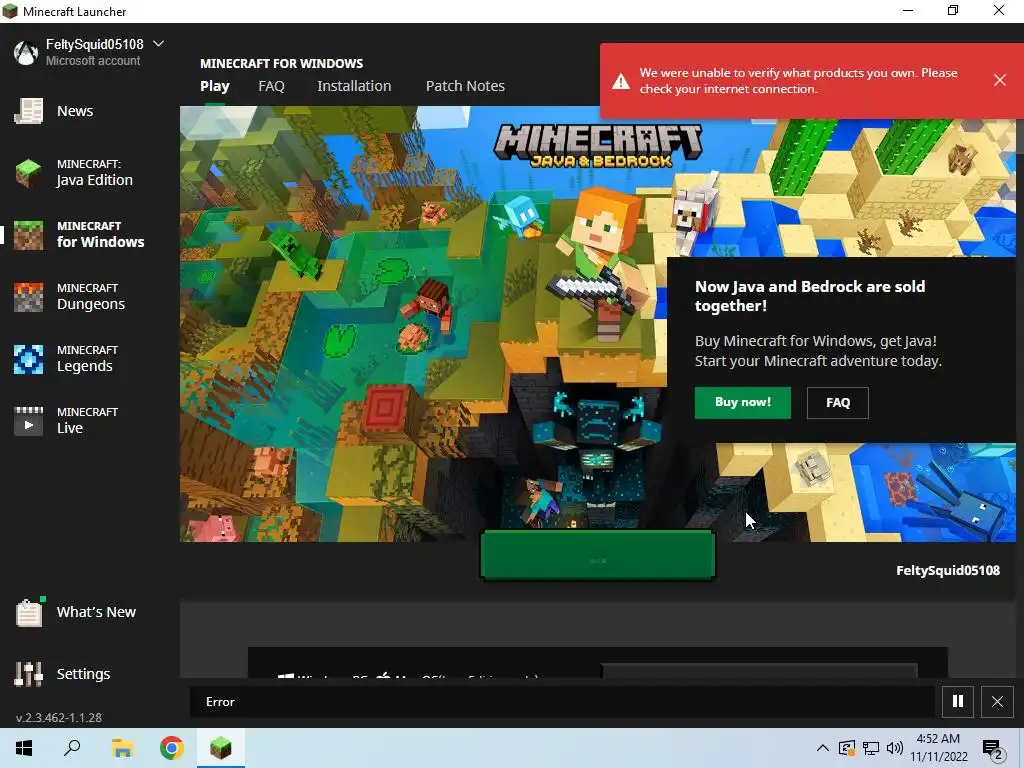
Task: Click the account avatar icon
Action: click(26, 53)
